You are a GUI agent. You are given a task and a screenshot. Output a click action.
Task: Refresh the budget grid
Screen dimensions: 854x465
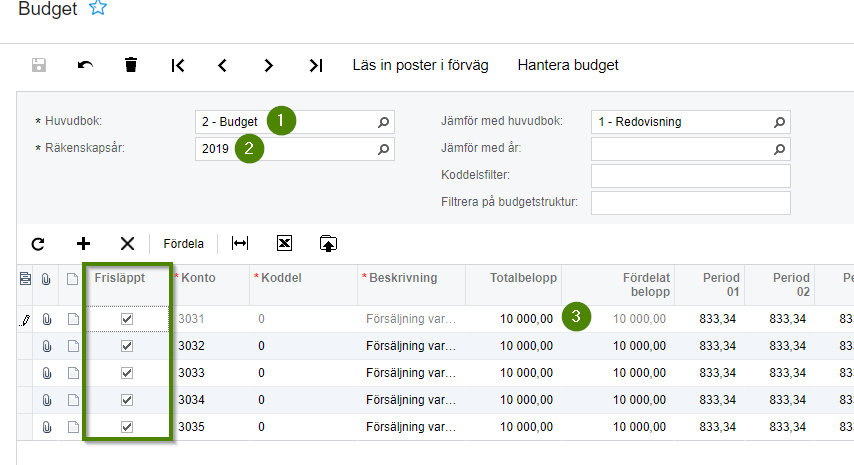pos(38,243)
